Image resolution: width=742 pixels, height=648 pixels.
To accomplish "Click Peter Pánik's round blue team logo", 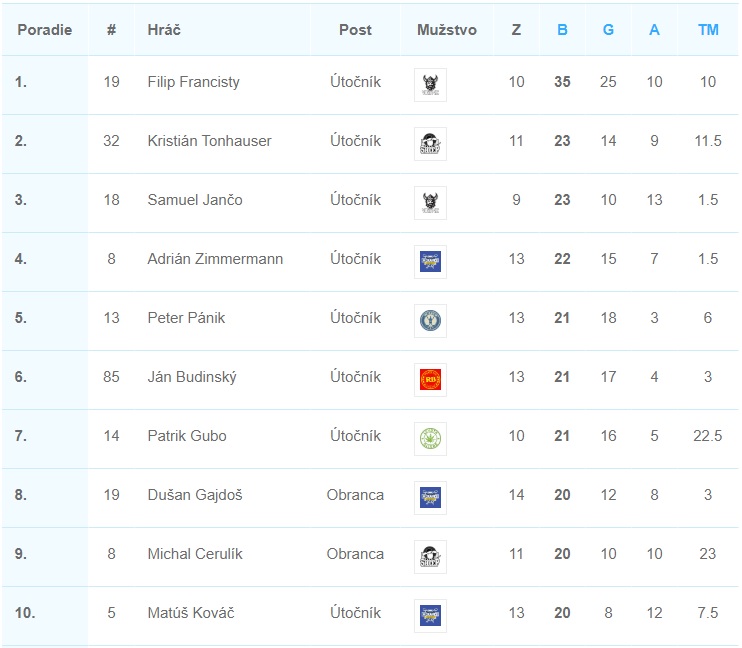I will (x=430, y=321).
